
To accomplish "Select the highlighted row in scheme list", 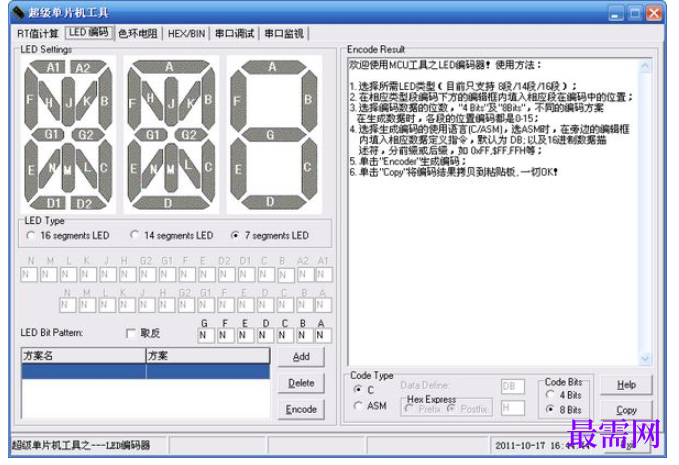I will [146, 371].
